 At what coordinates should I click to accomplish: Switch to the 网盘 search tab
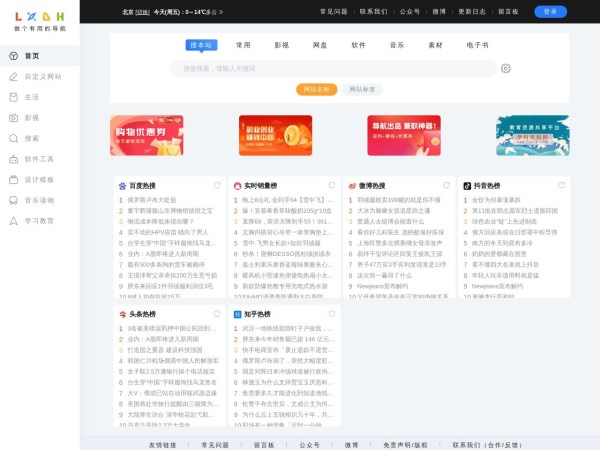320,45
